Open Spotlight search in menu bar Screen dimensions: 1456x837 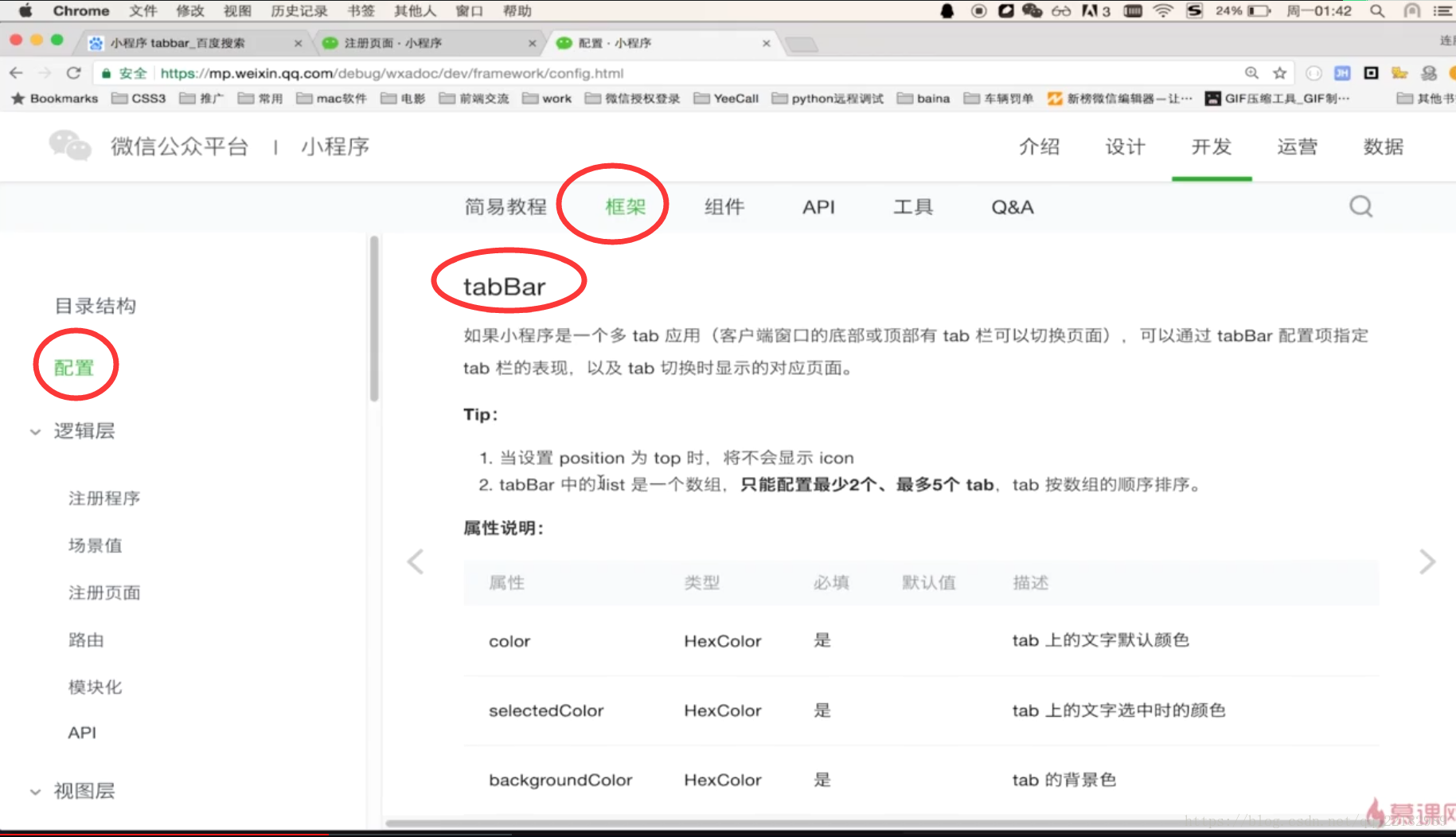[x=1377, y=10]
